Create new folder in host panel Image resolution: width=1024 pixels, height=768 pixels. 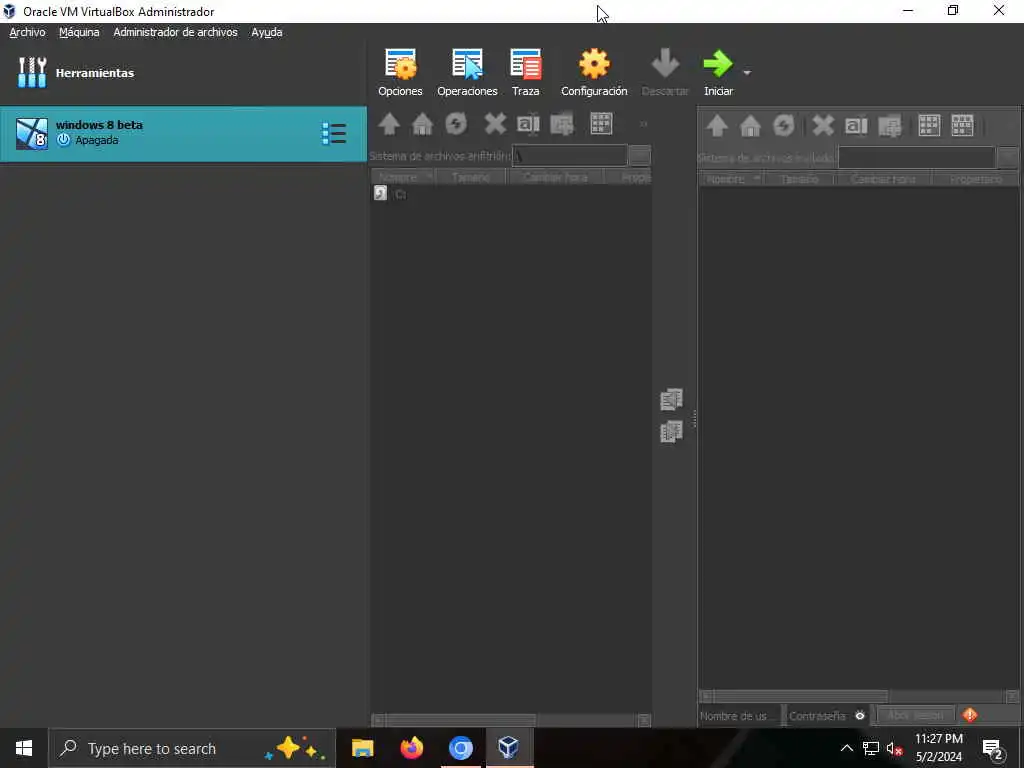pyautogui.click(x=562, y=123)
